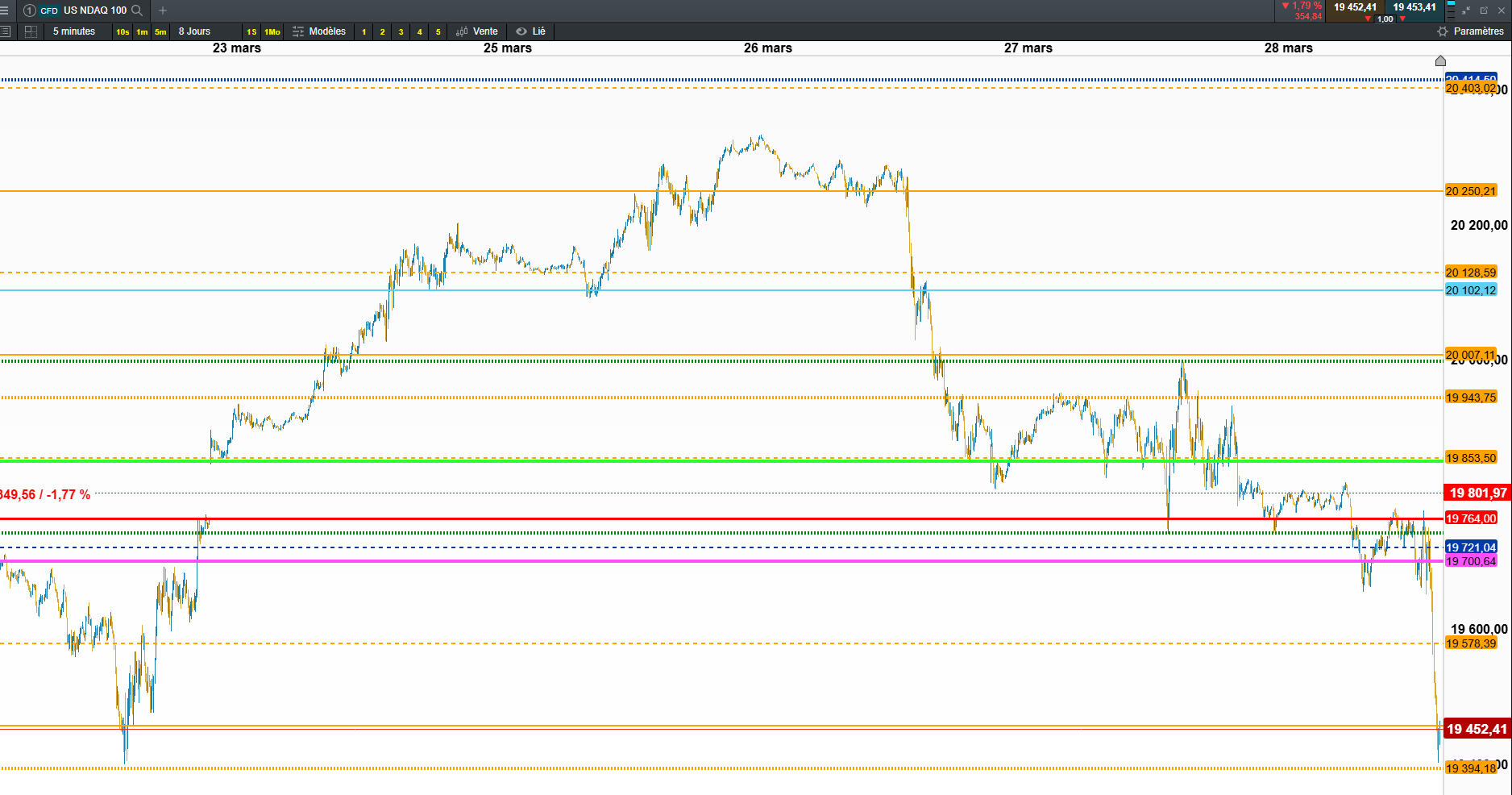Expand the 5 minutes timeframe selector
Image resolution: width=1512 pixels, height=795 pixels.
[74, 31]
